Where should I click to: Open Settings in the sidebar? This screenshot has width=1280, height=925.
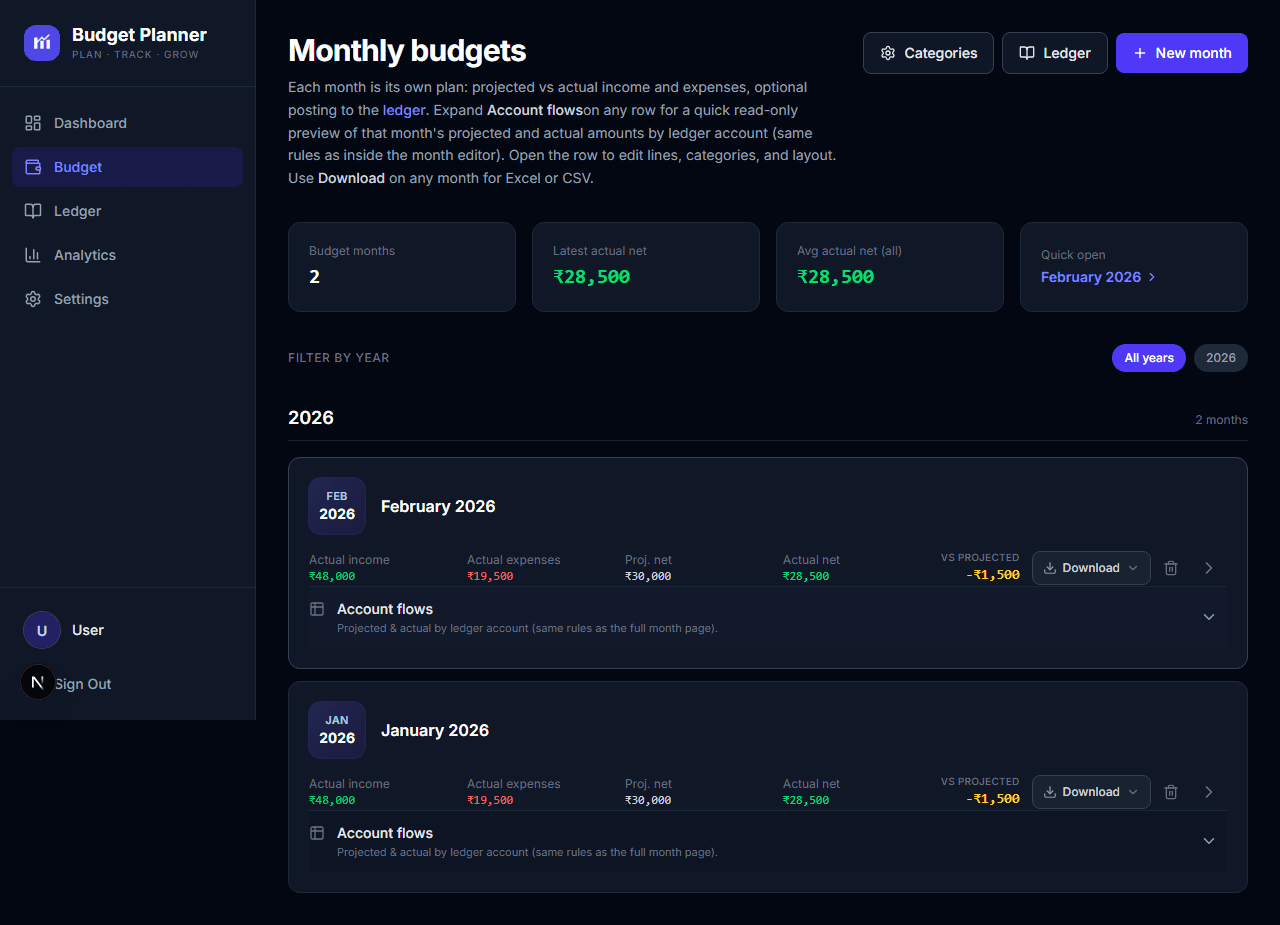pos(127,299)
